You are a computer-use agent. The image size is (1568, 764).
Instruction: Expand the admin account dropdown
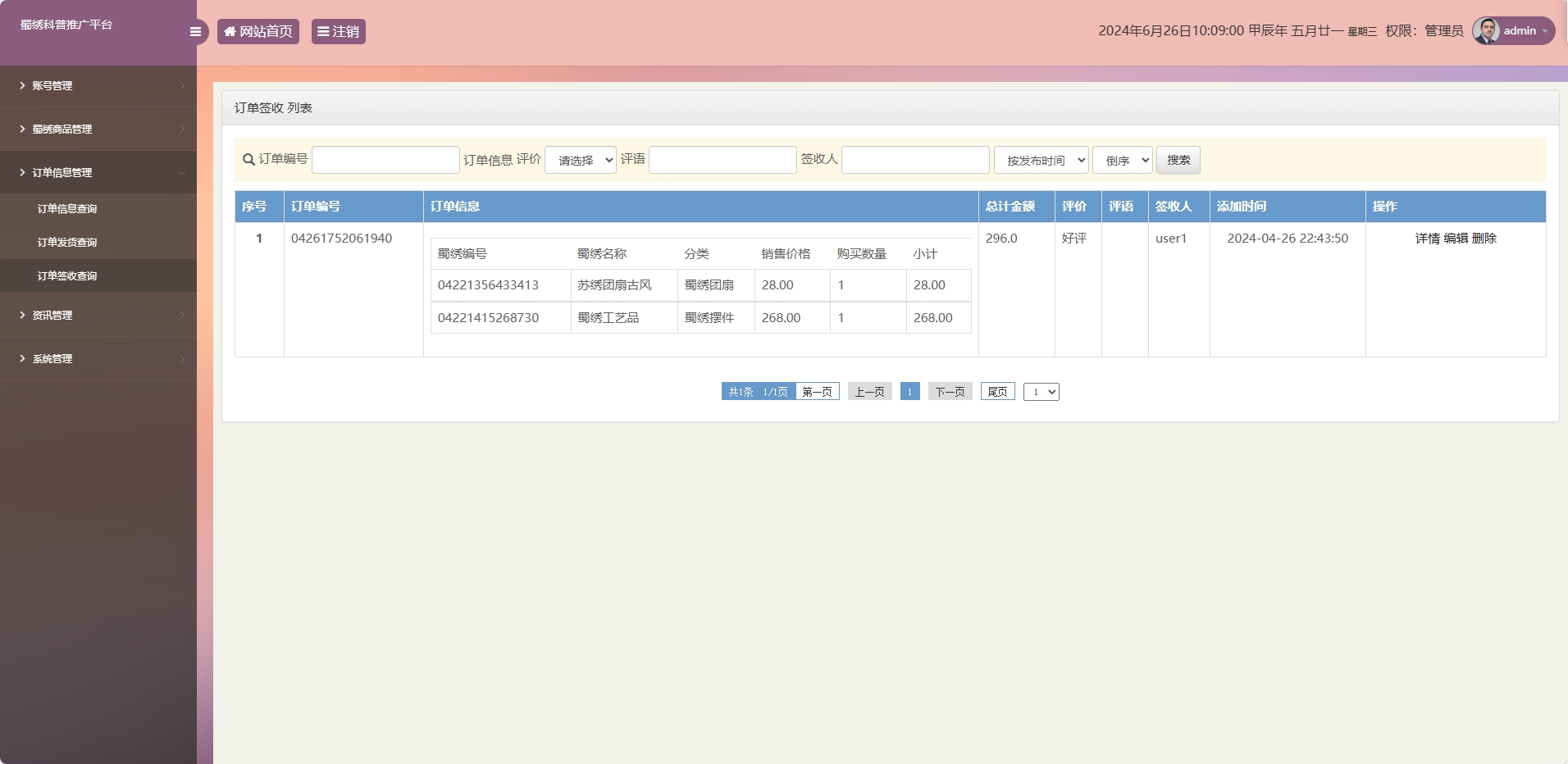(1543, 30)
